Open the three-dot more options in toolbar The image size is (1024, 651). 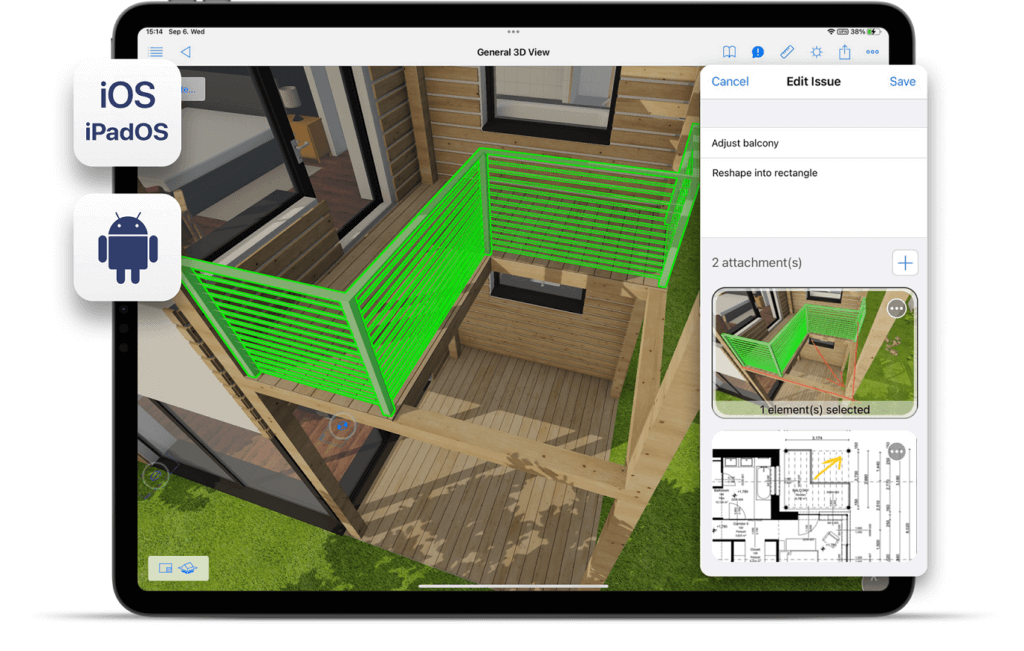click(873, 52)
